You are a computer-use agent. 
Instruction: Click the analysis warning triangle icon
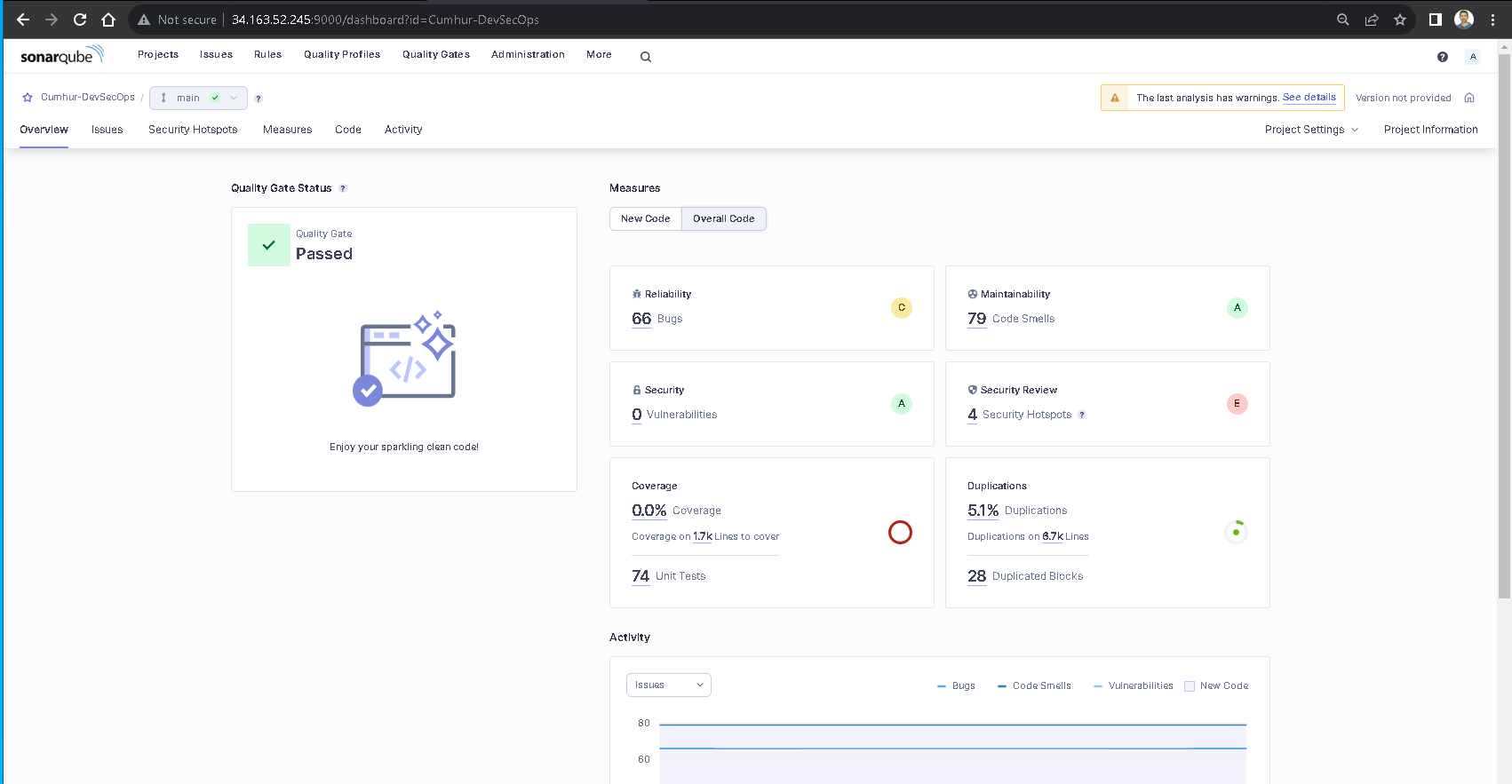(1115, 98)
